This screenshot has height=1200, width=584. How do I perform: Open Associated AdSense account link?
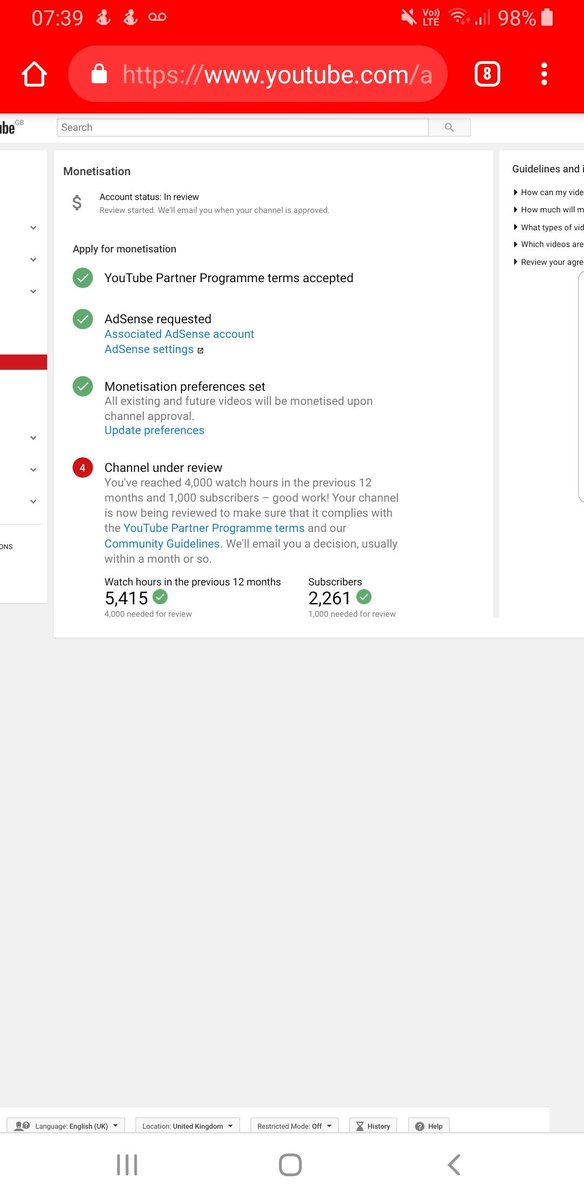coord(179,334)
